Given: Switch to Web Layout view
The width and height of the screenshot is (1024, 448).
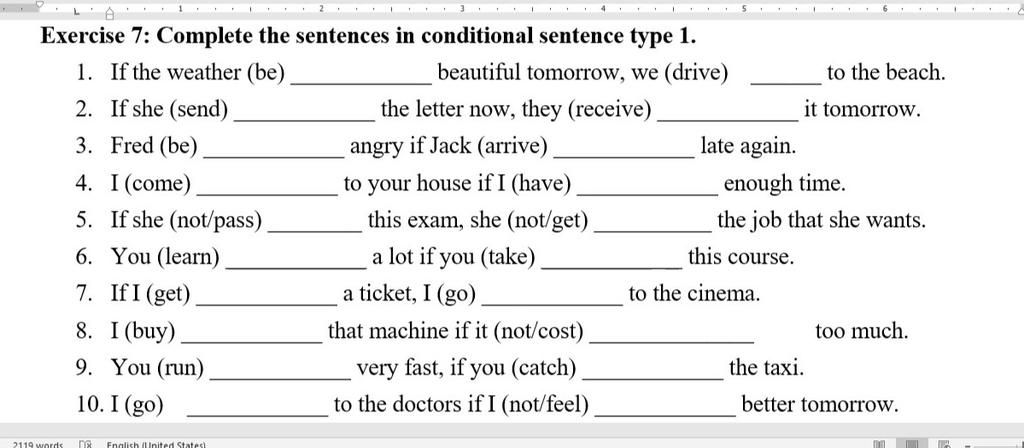Looking at the screenshot, I should click(x=943, y=444).
